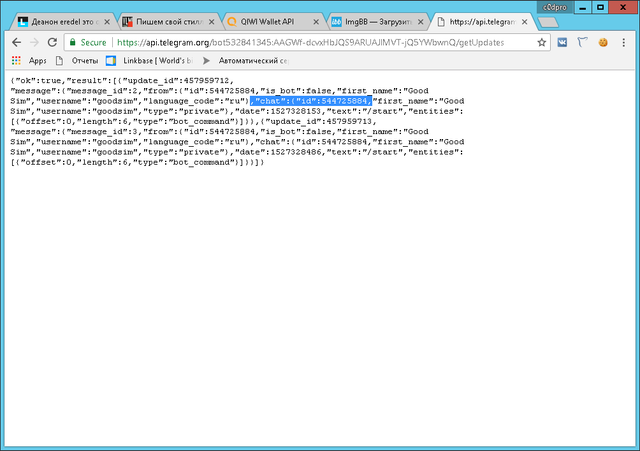Click the flag-shaped extension icon
The width and height of the screenshot is (640, 451).
point(583,43)
